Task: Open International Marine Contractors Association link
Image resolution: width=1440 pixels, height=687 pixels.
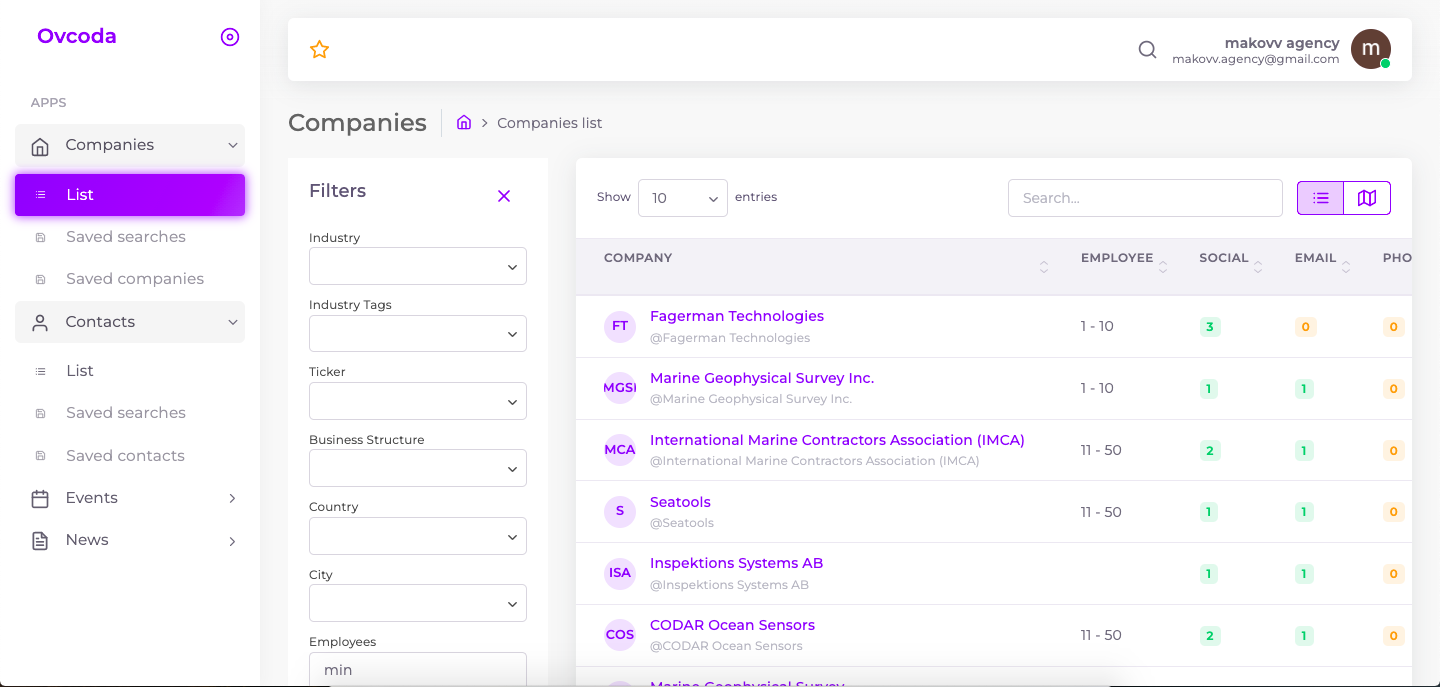Action: (837, 440)
